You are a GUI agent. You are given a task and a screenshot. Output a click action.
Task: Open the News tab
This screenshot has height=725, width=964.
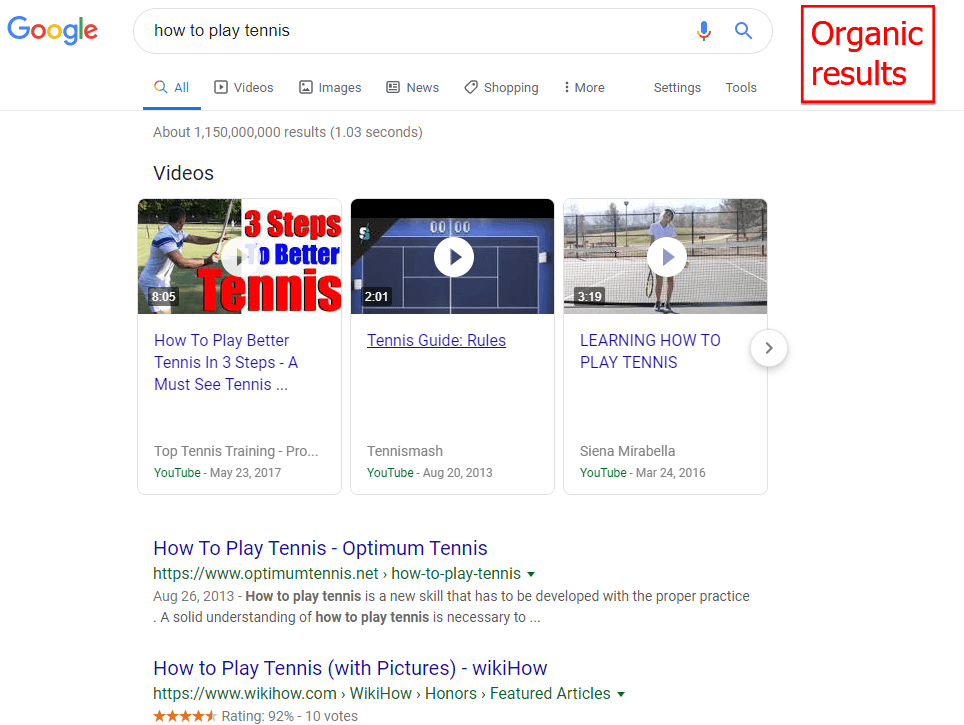413,87
